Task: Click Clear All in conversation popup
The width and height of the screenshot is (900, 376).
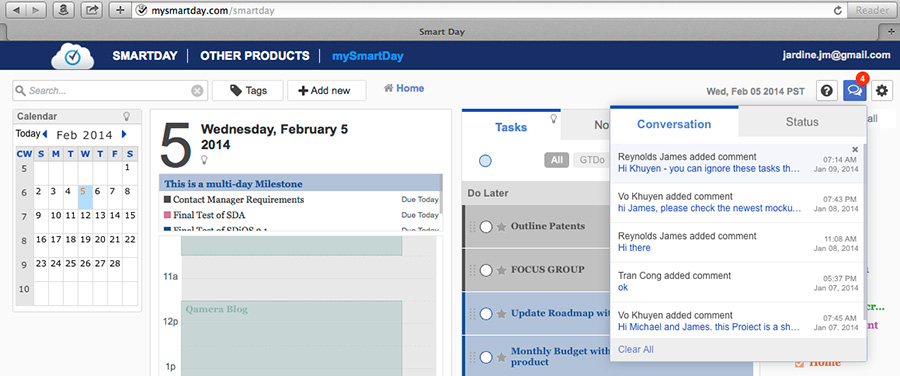Action: click(635, 350)
